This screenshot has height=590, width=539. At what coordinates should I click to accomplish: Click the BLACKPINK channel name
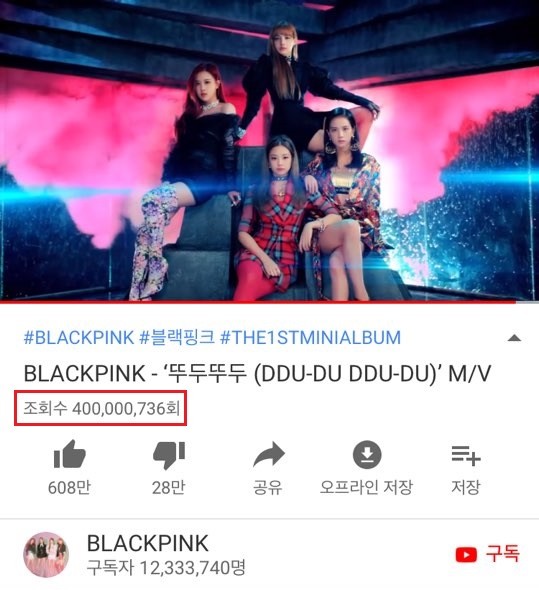(x=148, y=543)
